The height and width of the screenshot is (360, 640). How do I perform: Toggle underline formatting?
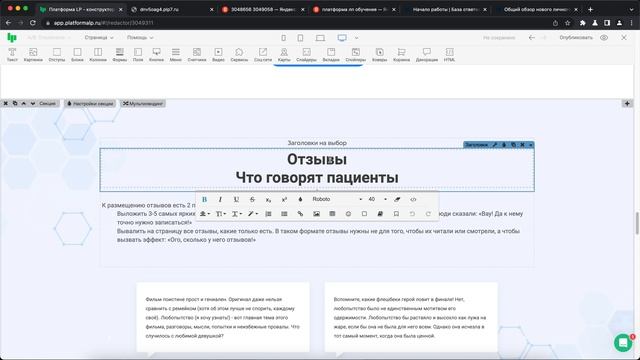[236, 199]
